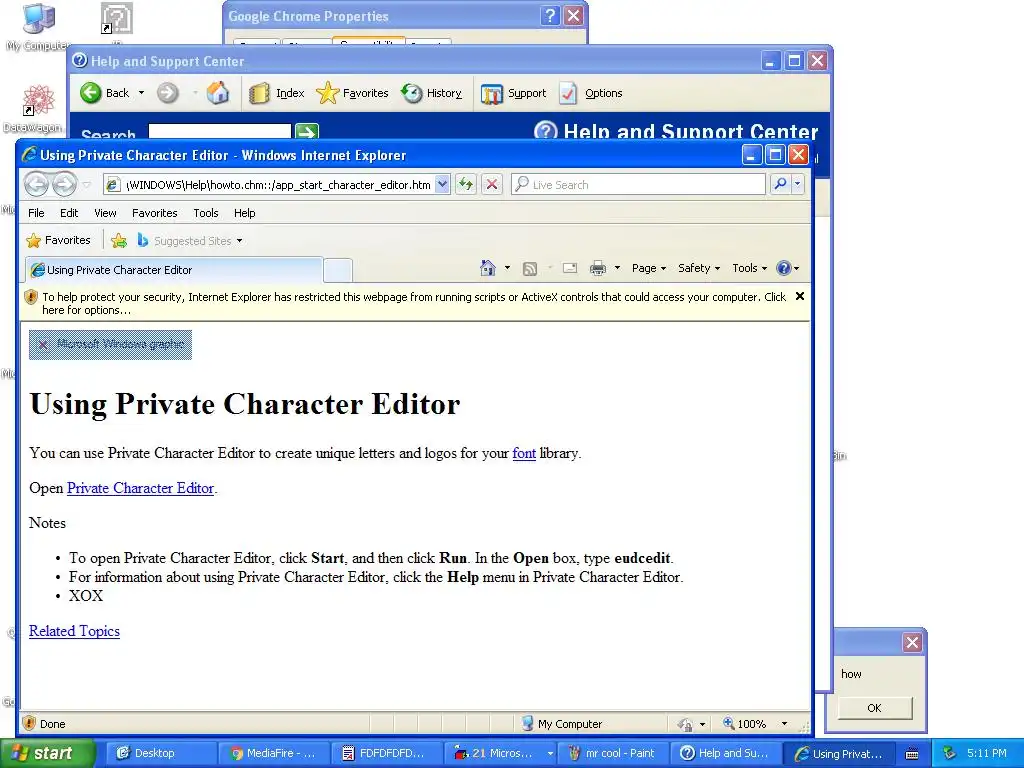
Task: Open the File menu
Action: click(37, 213)
